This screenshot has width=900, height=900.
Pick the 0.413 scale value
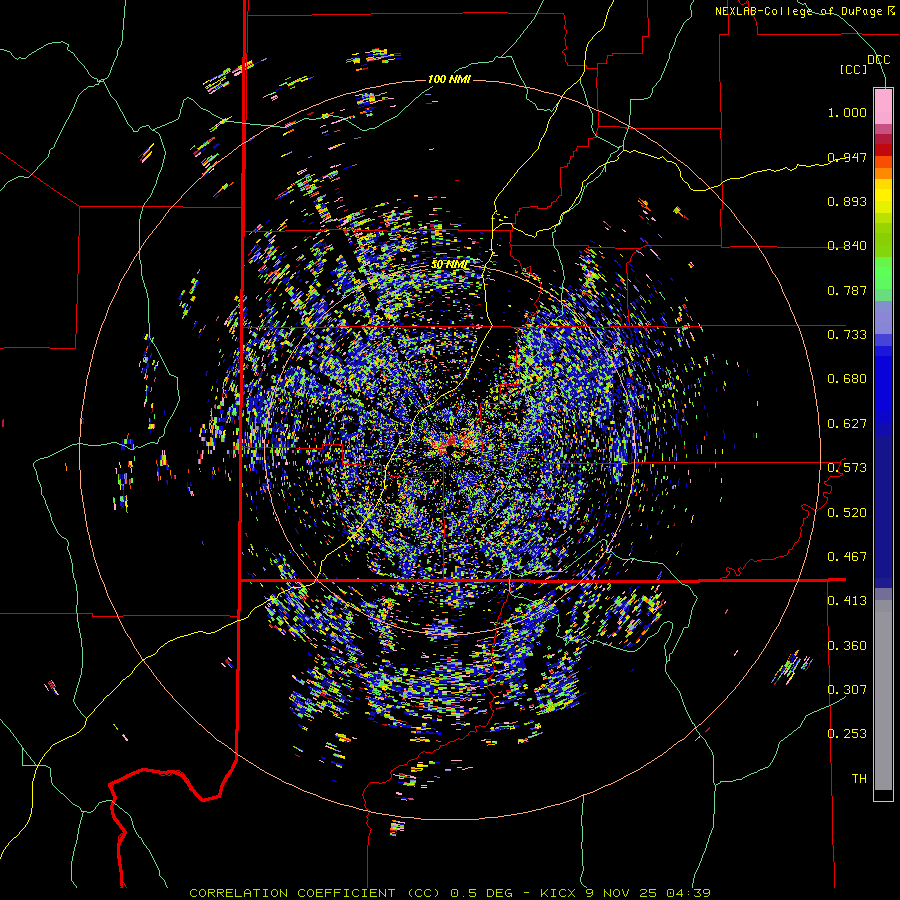(x=847, y=601)
